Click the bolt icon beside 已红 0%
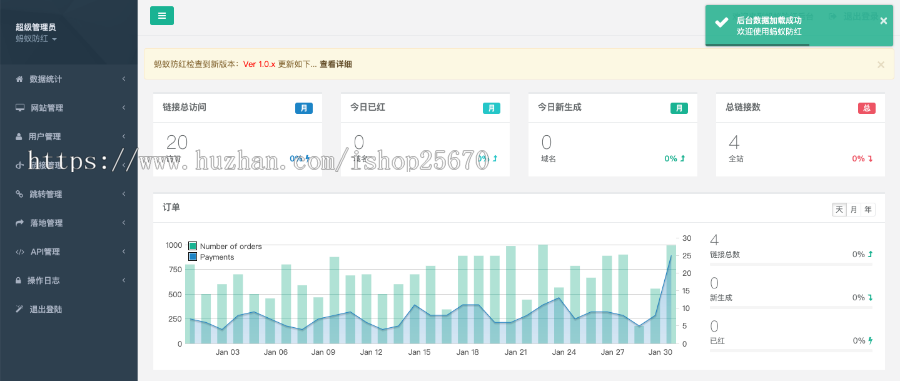 870,340
